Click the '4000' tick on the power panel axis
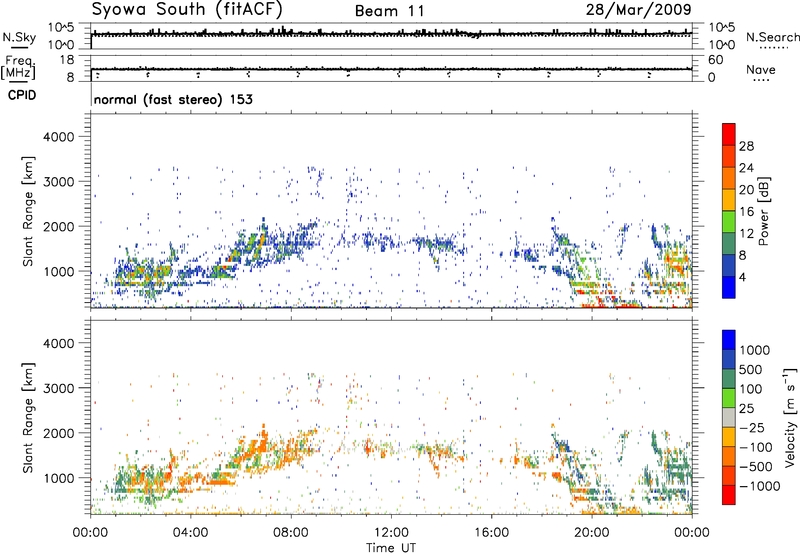Image resolution: width=800 pixels, height=554 pixels. coord(58,137)
